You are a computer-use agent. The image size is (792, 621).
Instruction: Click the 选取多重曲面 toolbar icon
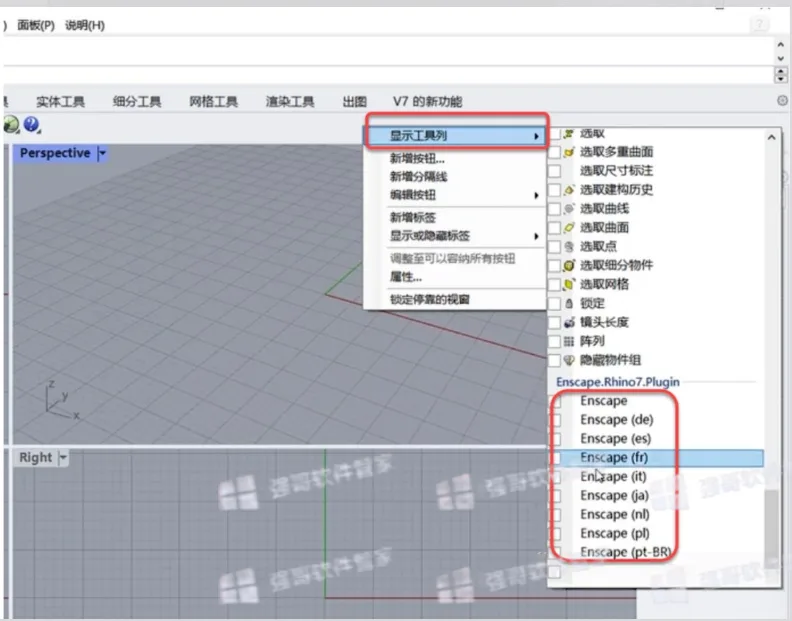click(569, 152)
